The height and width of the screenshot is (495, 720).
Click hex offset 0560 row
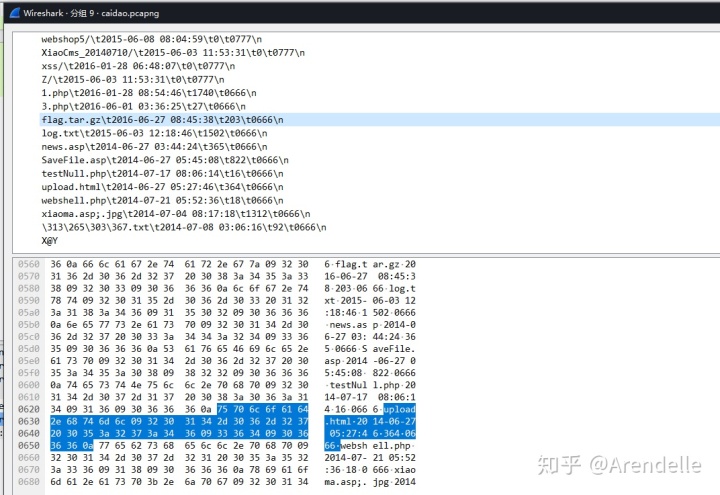(x=217, y=264)
